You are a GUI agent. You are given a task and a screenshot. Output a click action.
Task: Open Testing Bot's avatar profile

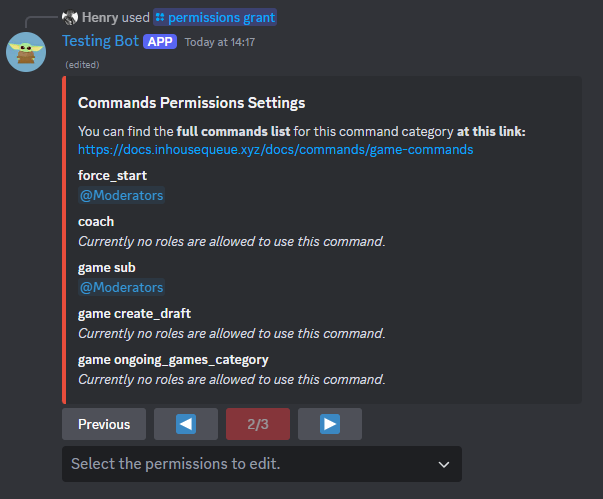[x=26, y=52]
